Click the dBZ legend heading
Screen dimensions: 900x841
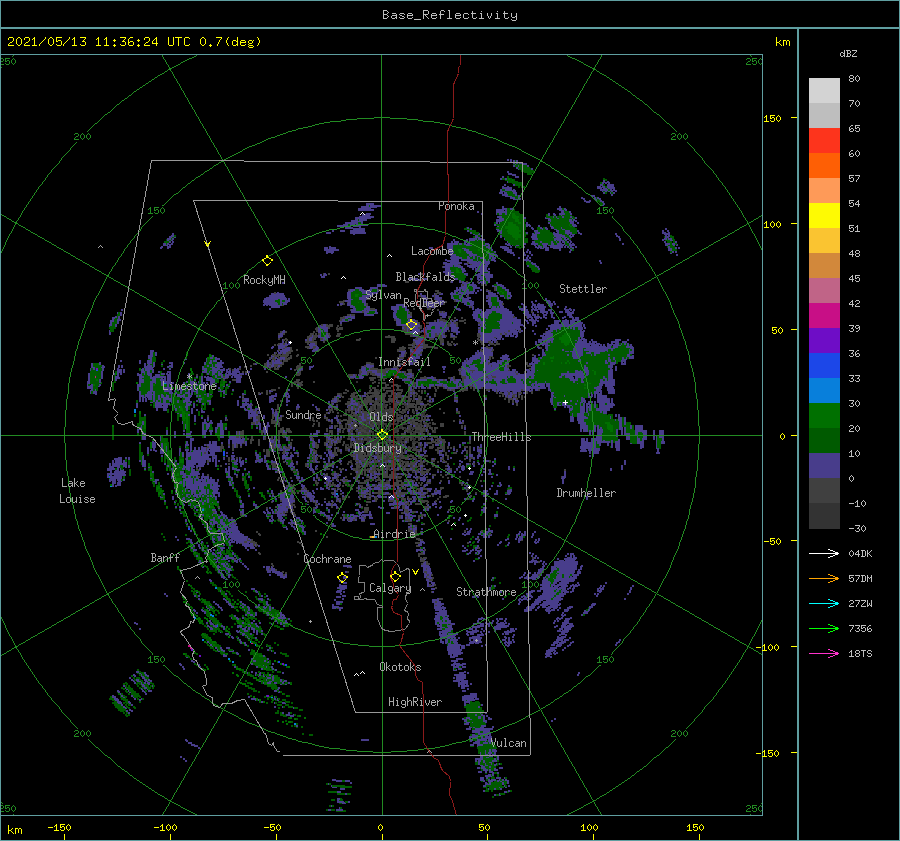point(848,54)
